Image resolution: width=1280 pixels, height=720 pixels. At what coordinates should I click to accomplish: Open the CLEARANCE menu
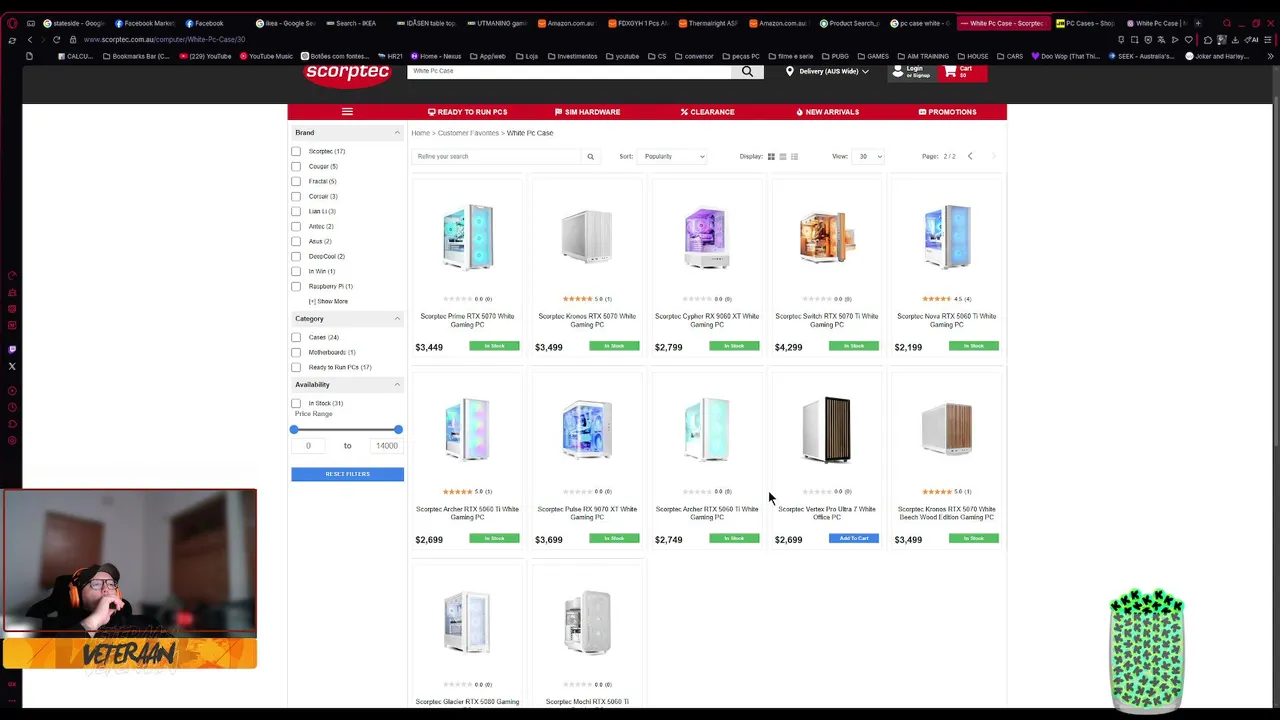(707, 112)
